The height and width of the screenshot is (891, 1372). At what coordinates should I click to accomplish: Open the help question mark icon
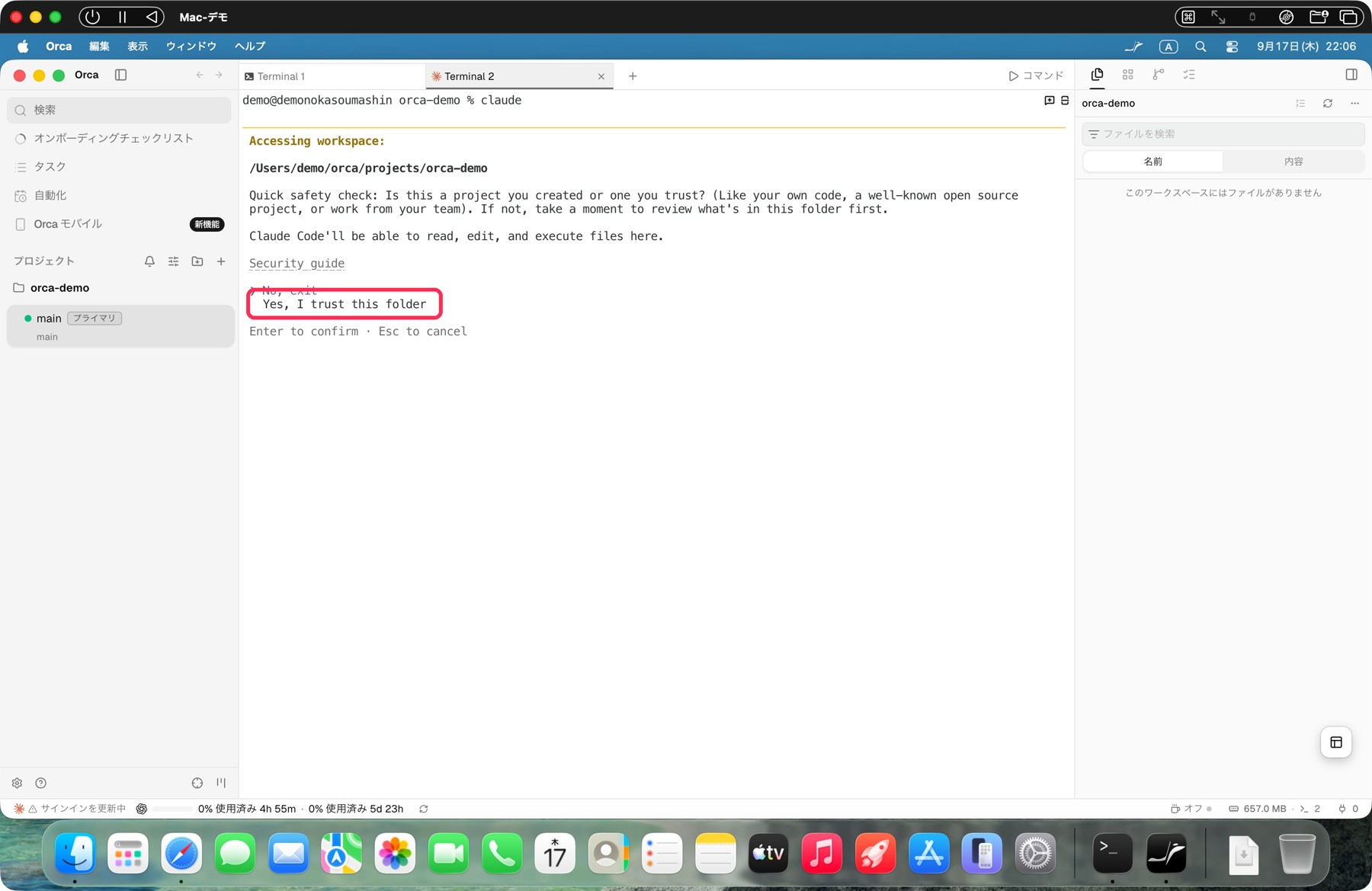click(41, 783)
